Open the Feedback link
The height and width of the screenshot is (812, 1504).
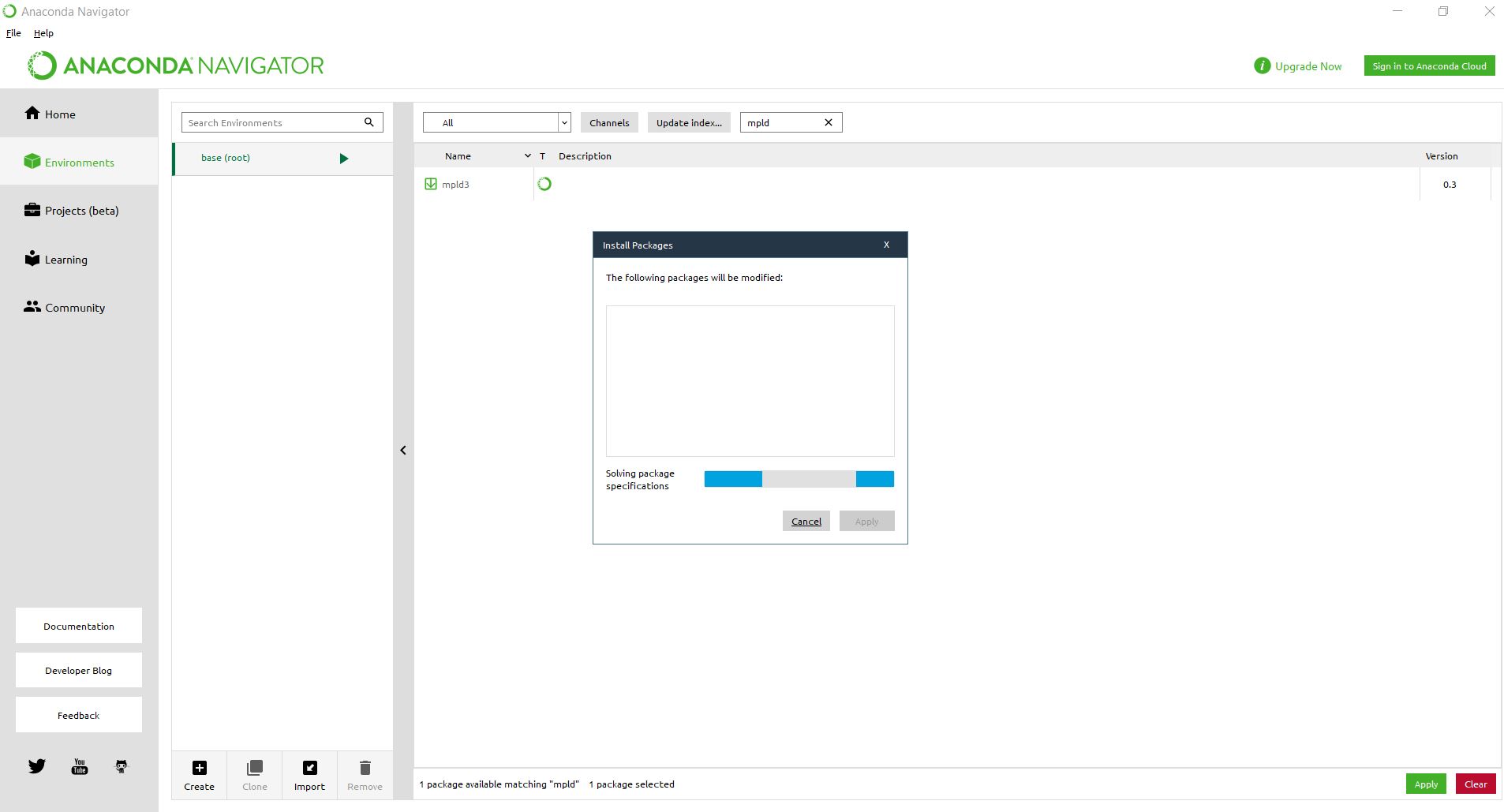pos(79,715)
